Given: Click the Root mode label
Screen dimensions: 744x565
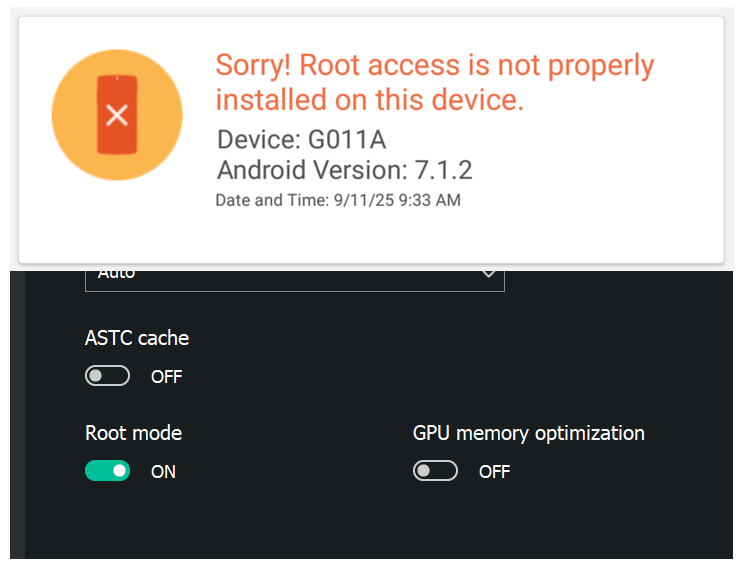Looking at the screenshot, I should pos(133,433).
